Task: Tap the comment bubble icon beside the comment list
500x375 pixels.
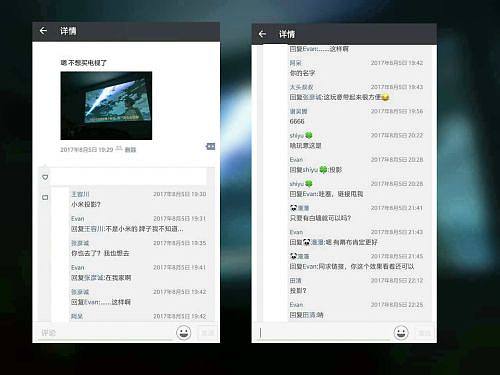Action: pos(45,197)
